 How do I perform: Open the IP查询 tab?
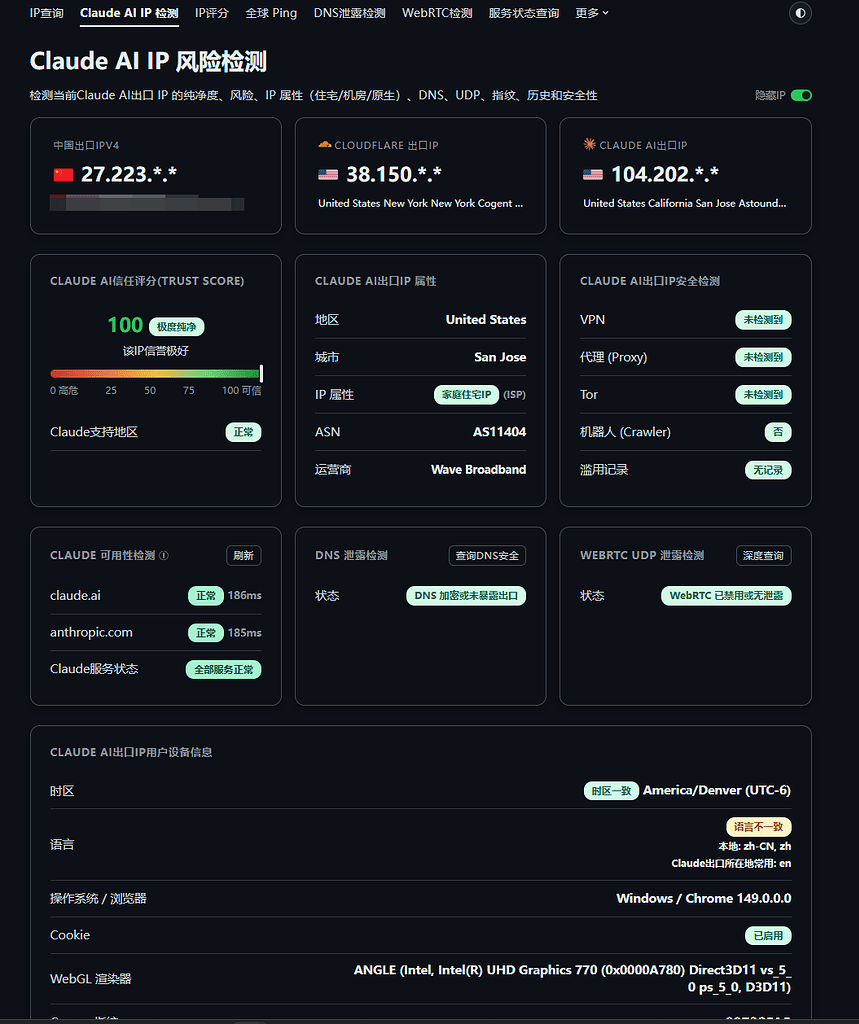(46, 13)
